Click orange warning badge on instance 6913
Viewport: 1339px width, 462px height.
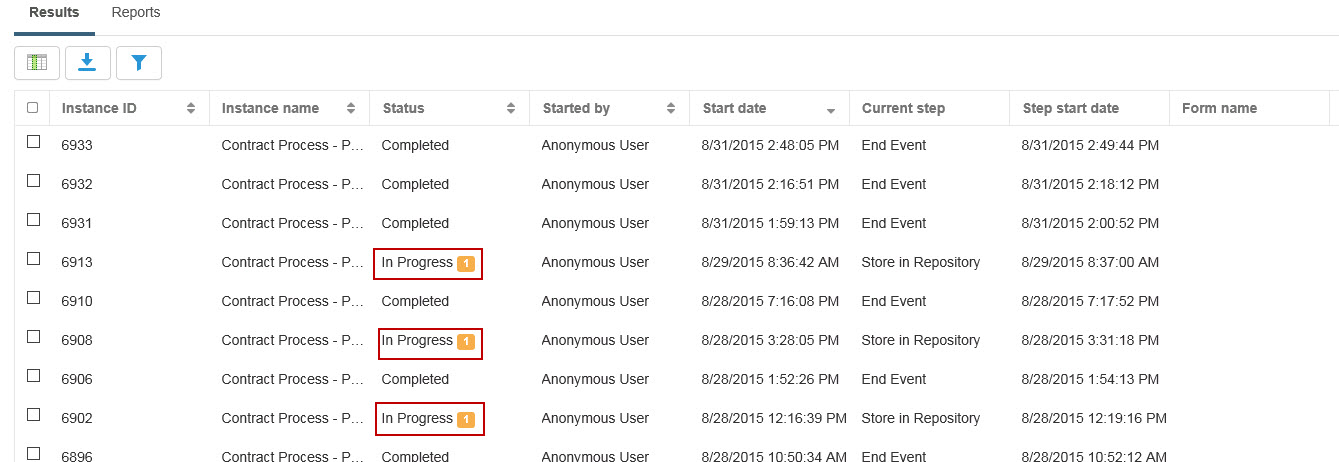(465, 264)
